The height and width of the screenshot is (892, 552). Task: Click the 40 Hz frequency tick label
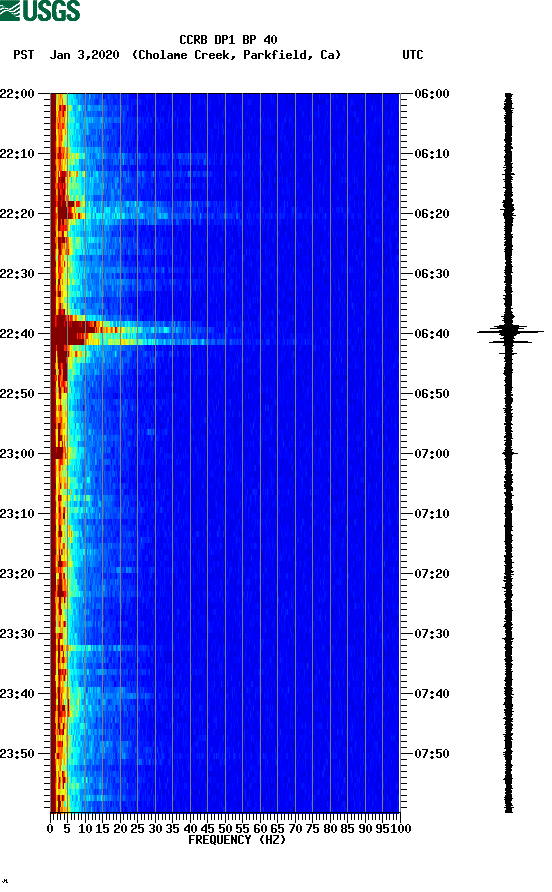190,829
